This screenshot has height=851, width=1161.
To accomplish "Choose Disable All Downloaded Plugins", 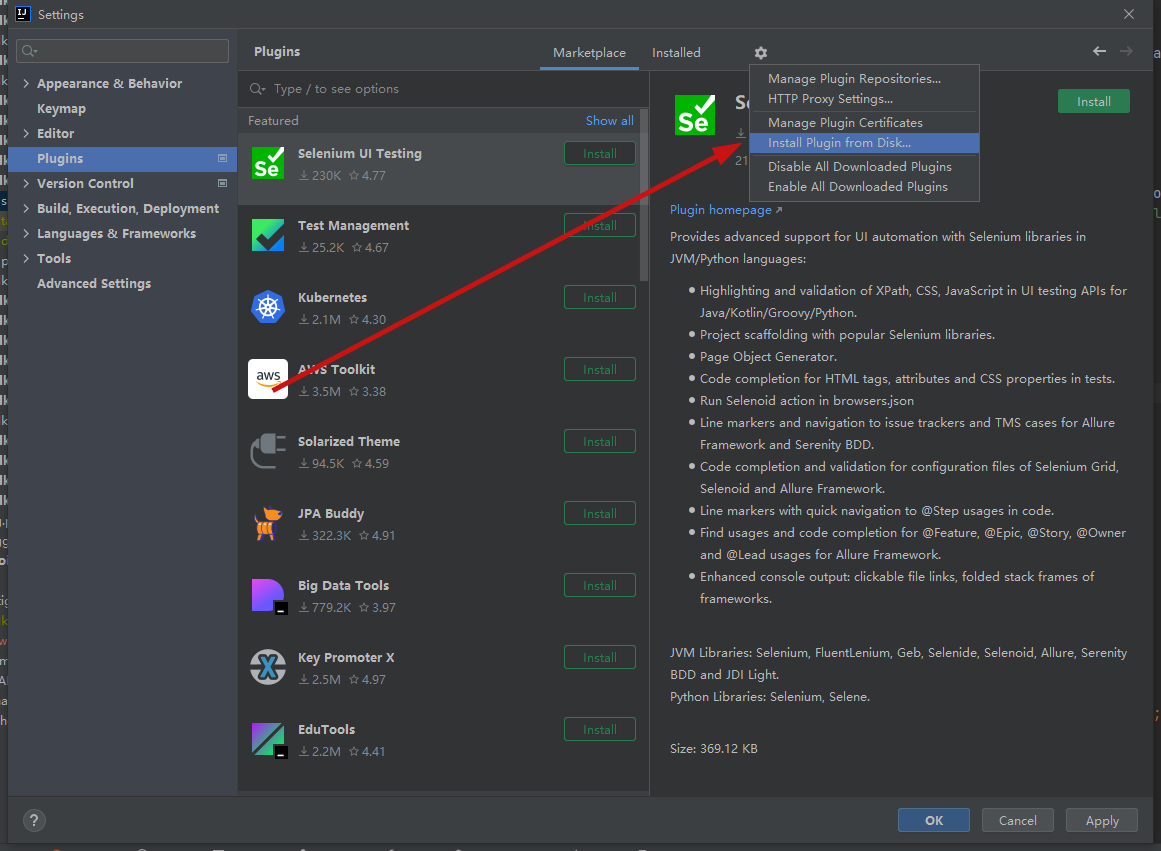I will pos(864,167).
